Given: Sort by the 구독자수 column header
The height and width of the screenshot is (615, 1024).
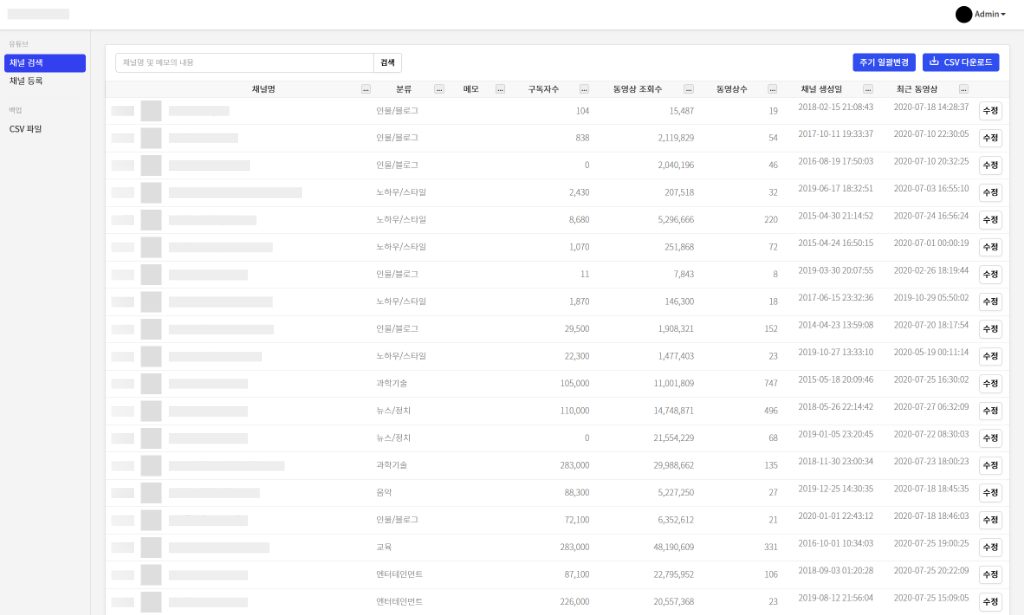Looking at the screenshot, I should (544, 89).
